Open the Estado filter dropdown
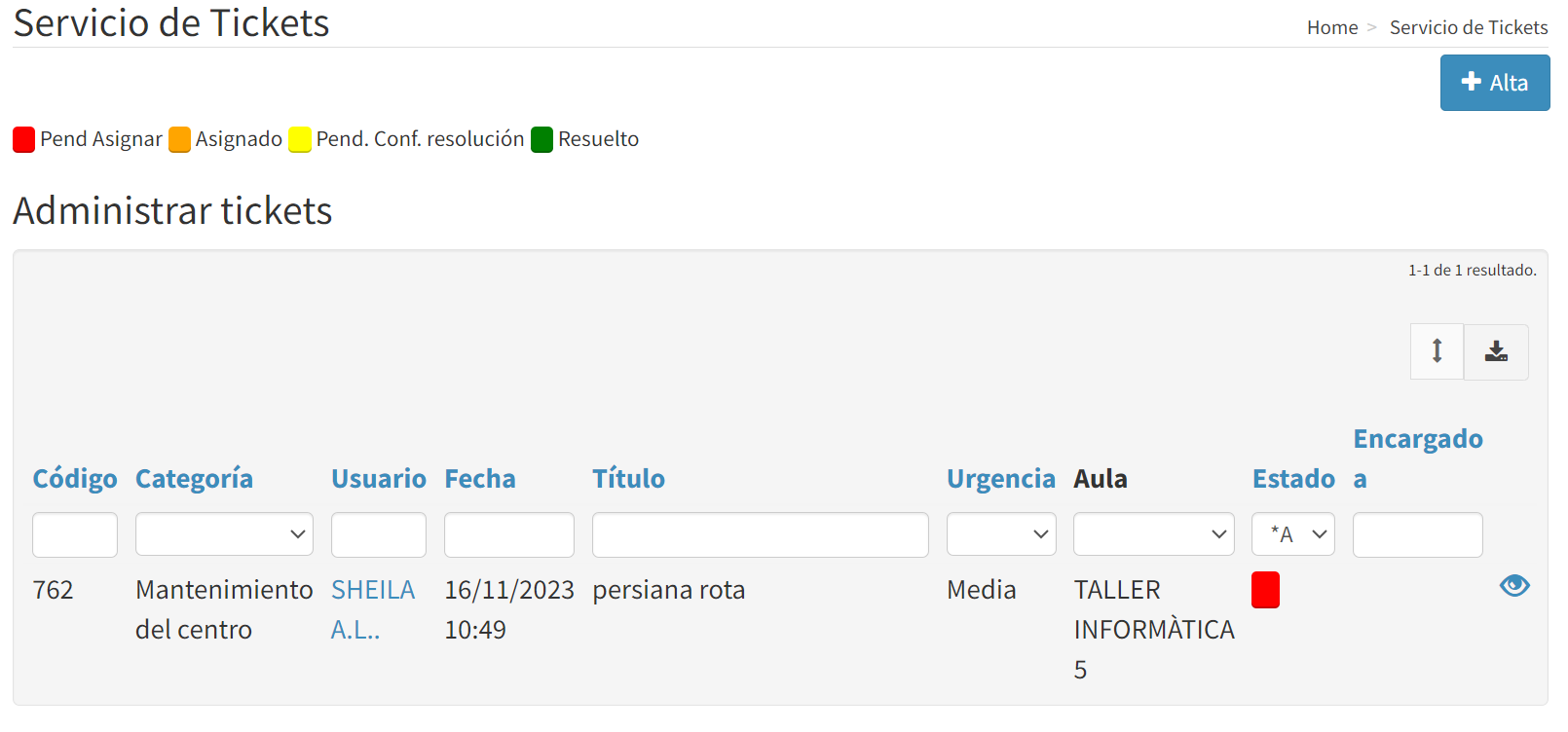This screenshot has height=732, width=1568. (1292, 534)
